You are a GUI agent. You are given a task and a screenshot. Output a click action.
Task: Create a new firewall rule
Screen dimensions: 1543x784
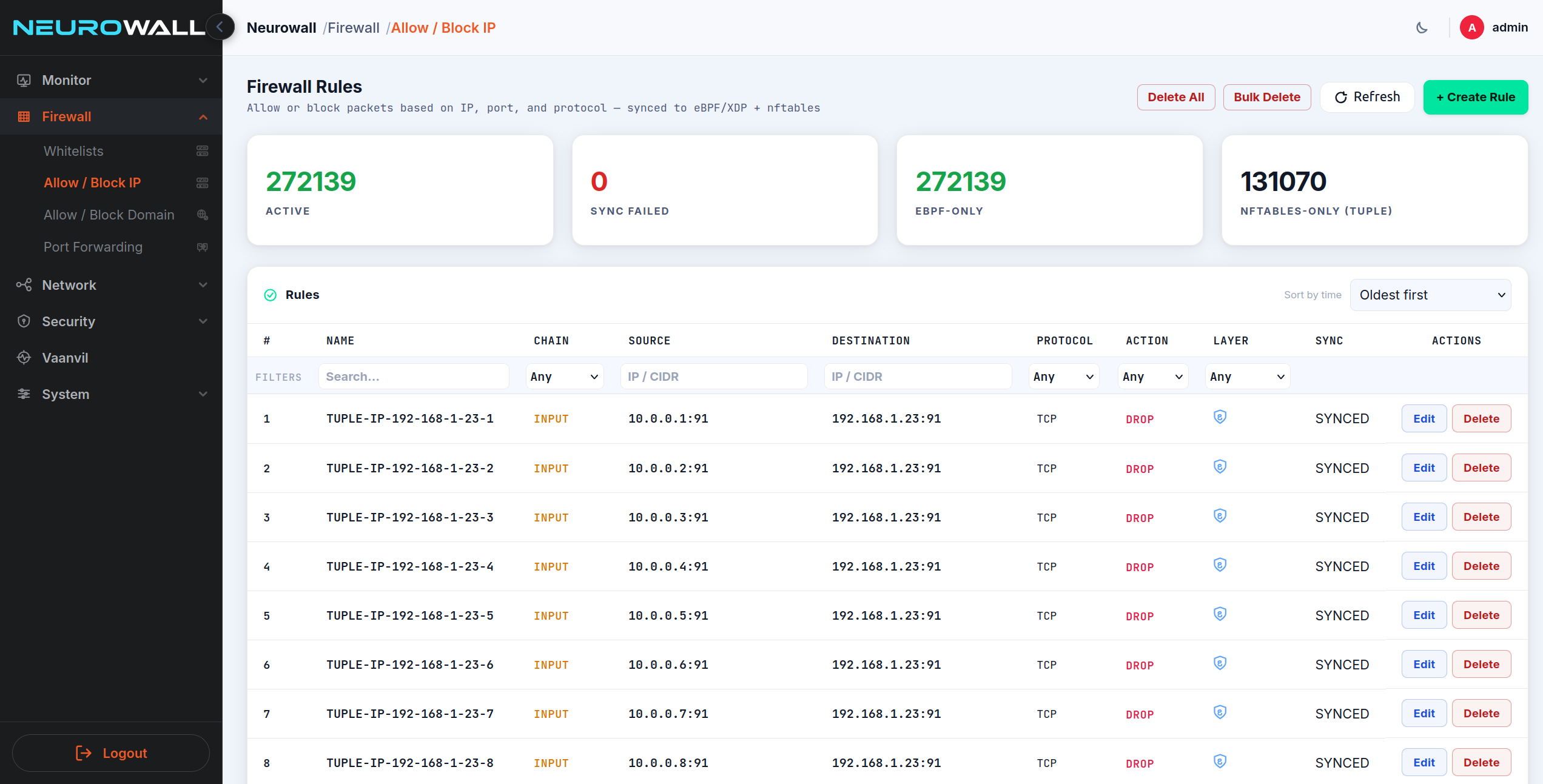(x=1476, y=97)
